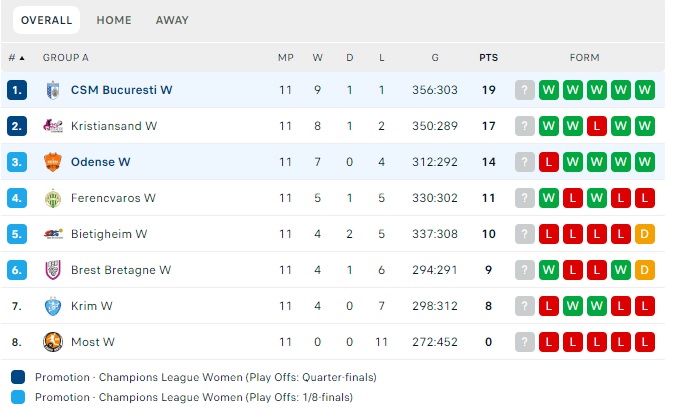Click the Most W team crest
This screenshot has width=674, height=409.
(x=53, y=342)
